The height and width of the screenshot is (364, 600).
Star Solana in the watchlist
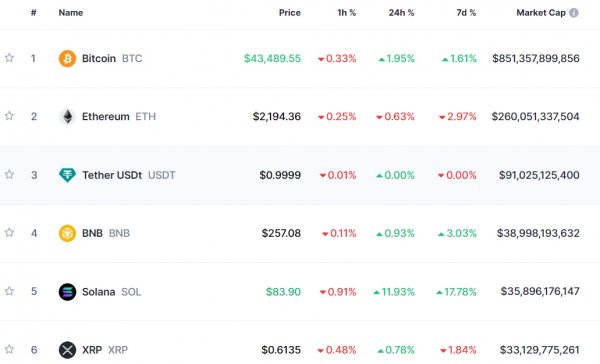coord(9,291)
